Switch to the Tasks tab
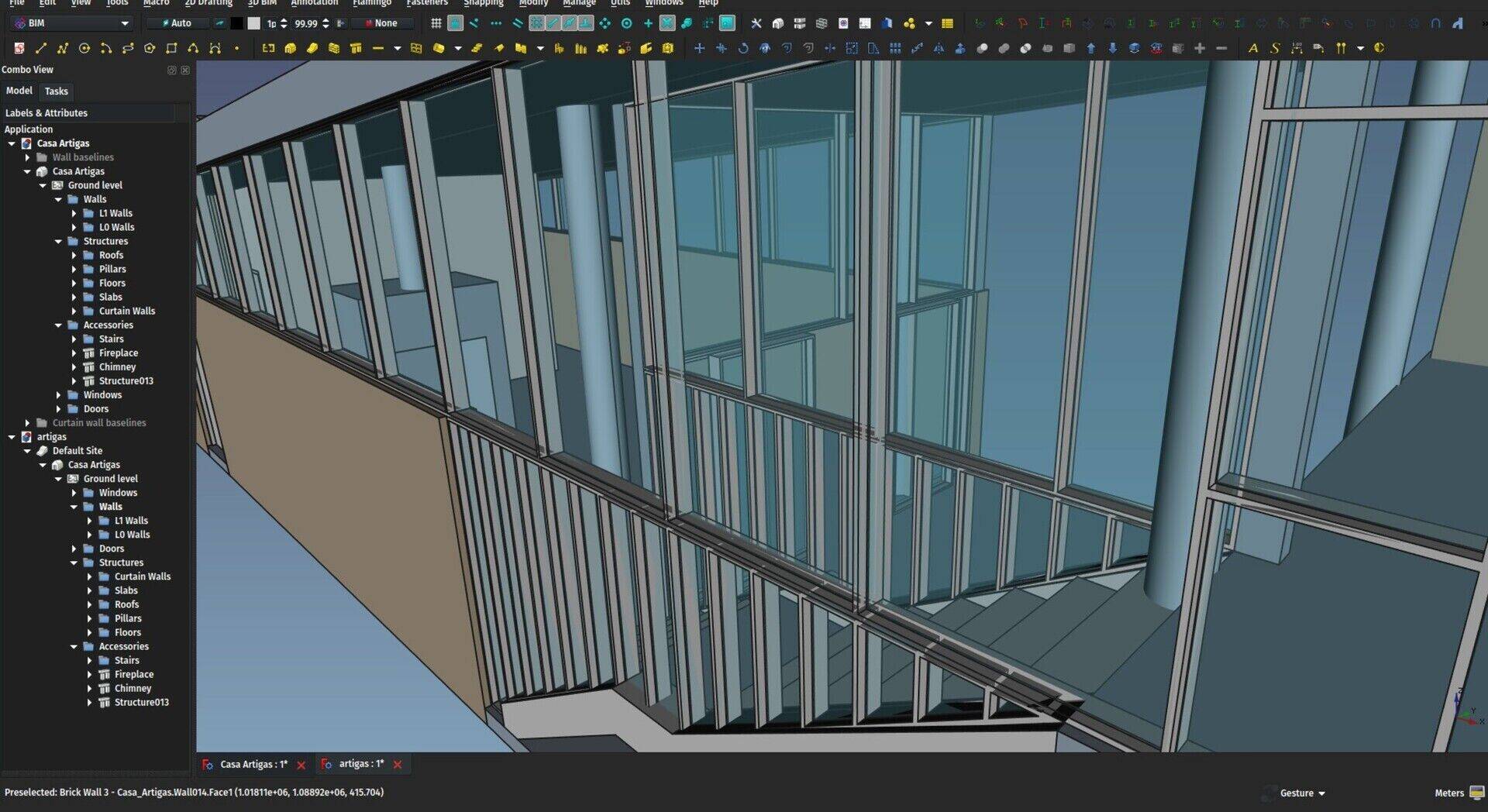1488x812 pixels. click(56, 91)
